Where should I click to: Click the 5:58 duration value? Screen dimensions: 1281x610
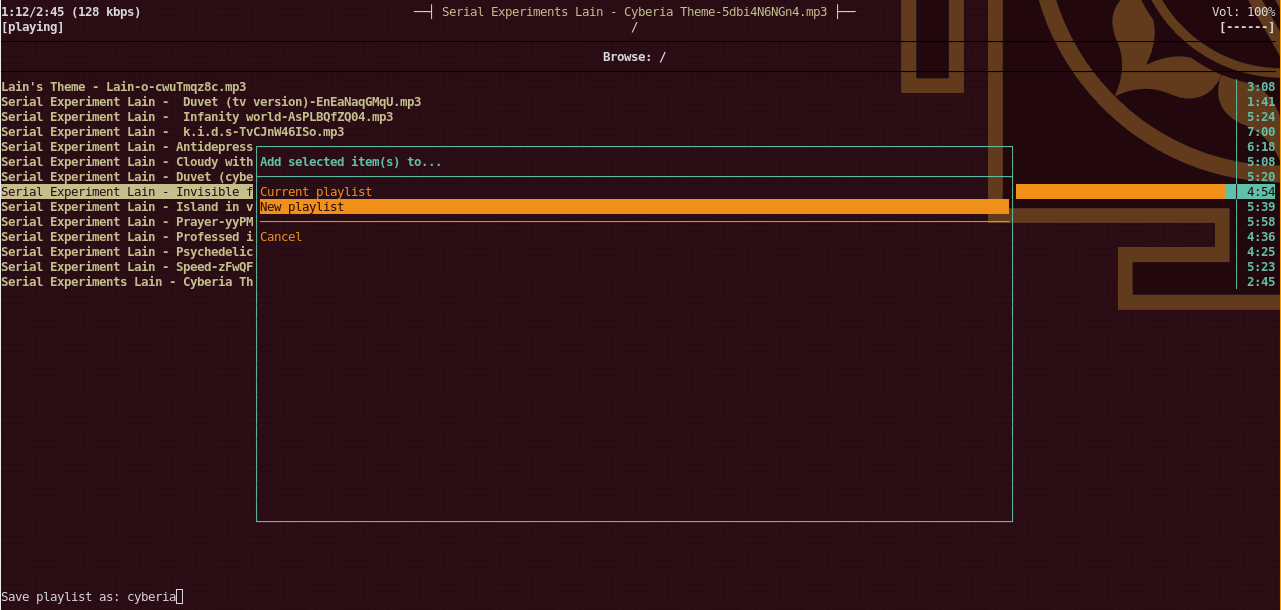(1261, 222)
